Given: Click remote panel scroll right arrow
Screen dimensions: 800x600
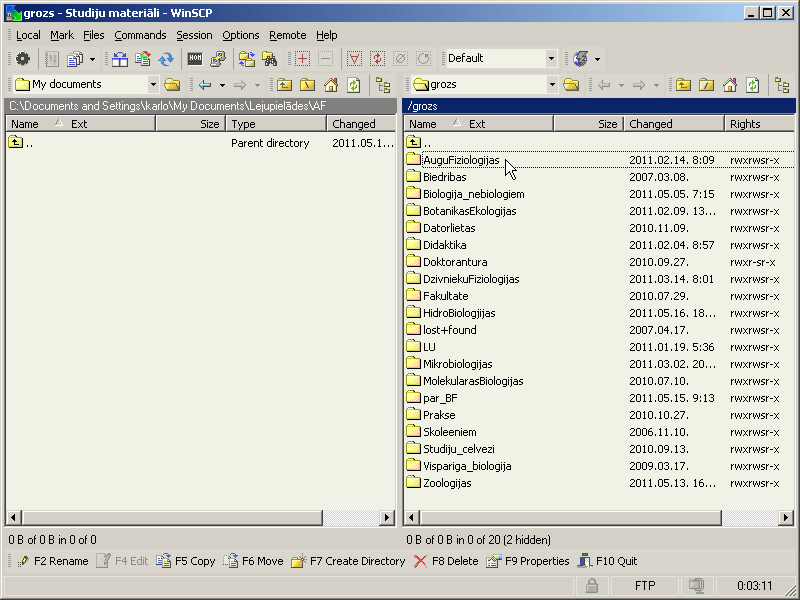Looking at the screenshot, I should [x=786, y=518].
